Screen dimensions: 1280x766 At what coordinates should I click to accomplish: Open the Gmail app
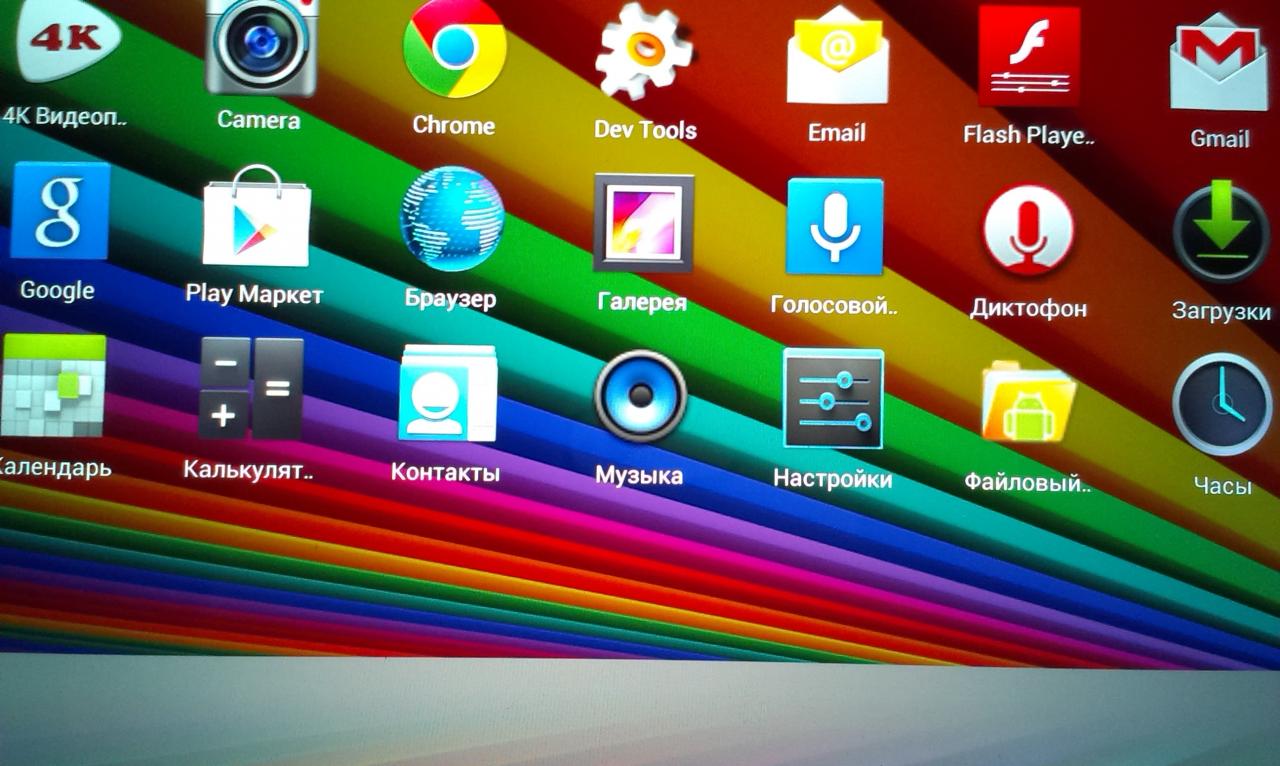pos(1218,64)
